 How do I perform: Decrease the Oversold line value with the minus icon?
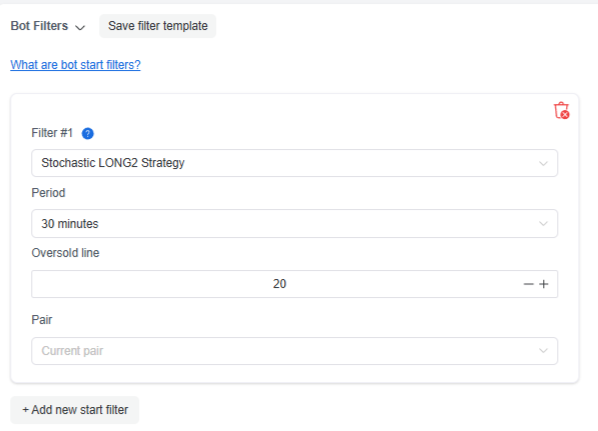(x=528, y=284)
